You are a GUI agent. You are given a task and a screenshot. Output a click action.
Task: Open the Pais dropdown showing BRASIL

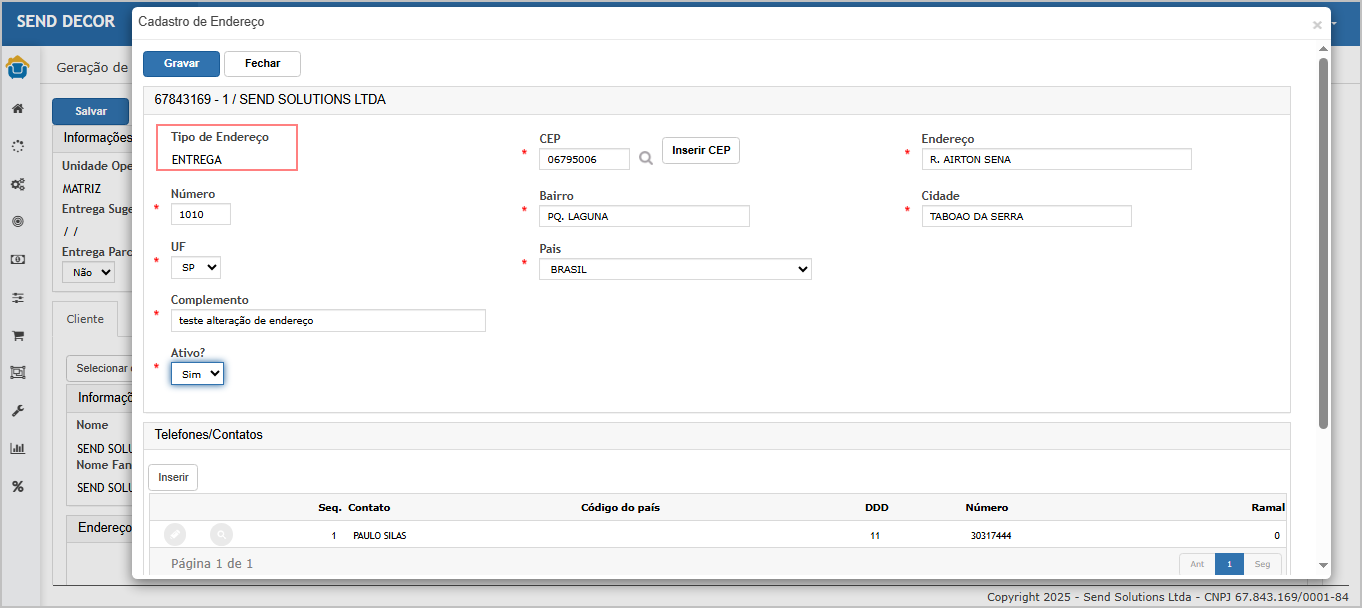pos(675,269)
